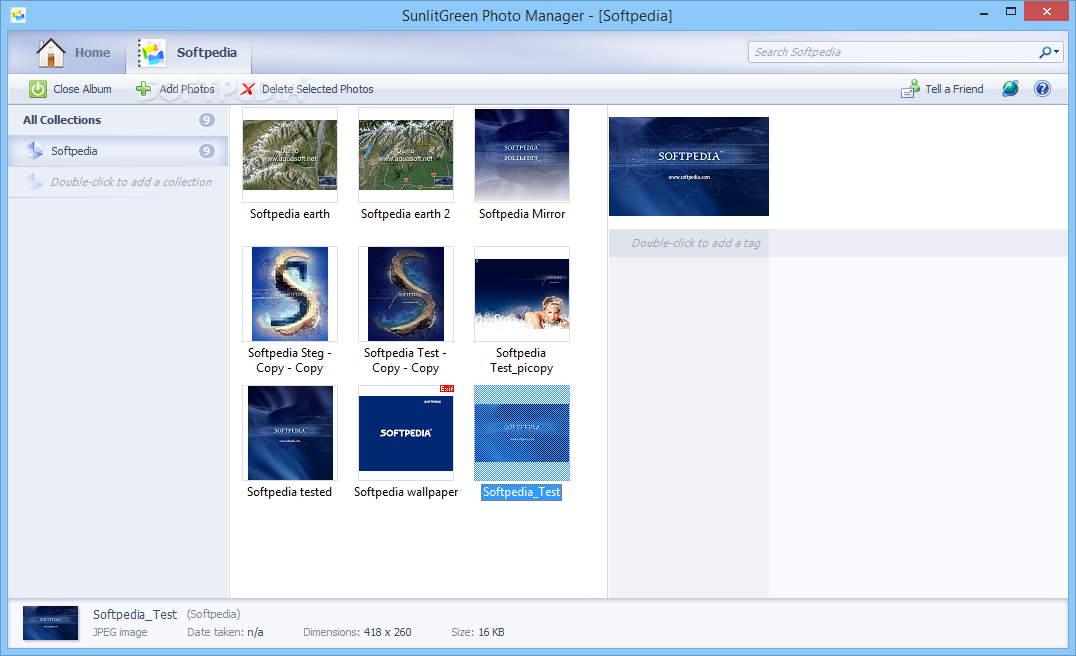Select the Softpedia wallpaper thumbnail
This screenshot has height=656, width=1076.
tap(406, 433)
